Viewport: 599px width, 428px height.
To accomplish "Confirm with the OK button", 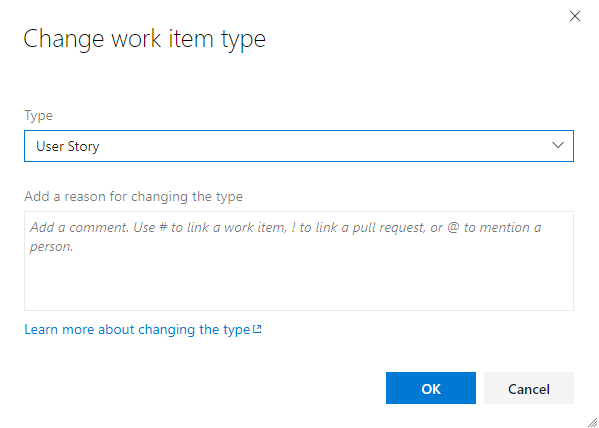I will [x=431, y=388].
